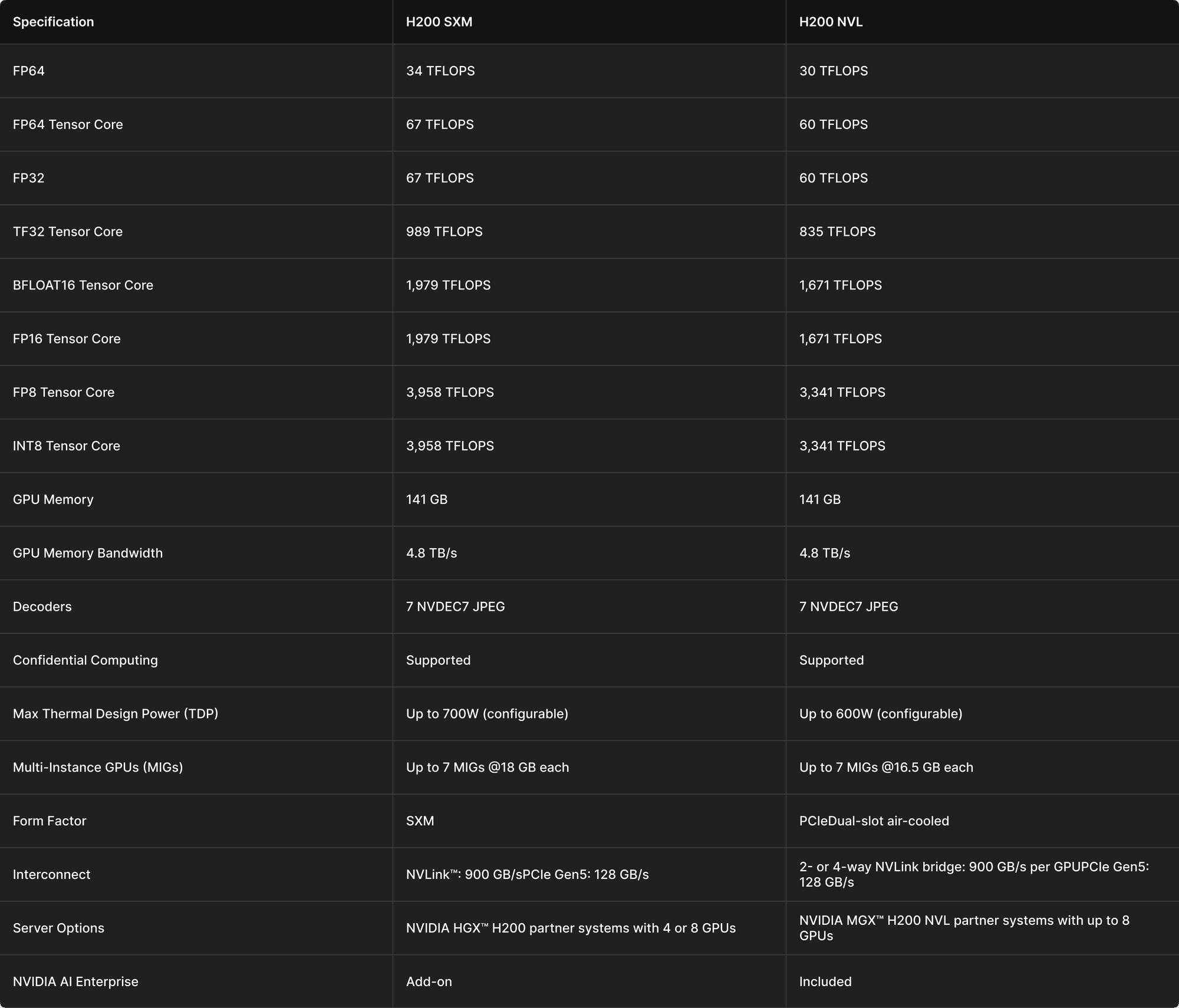The width and height of the screenshot is (1179, 1008).
Task: Click the INT8 Tensor Core label
Action: click(67, 446)
